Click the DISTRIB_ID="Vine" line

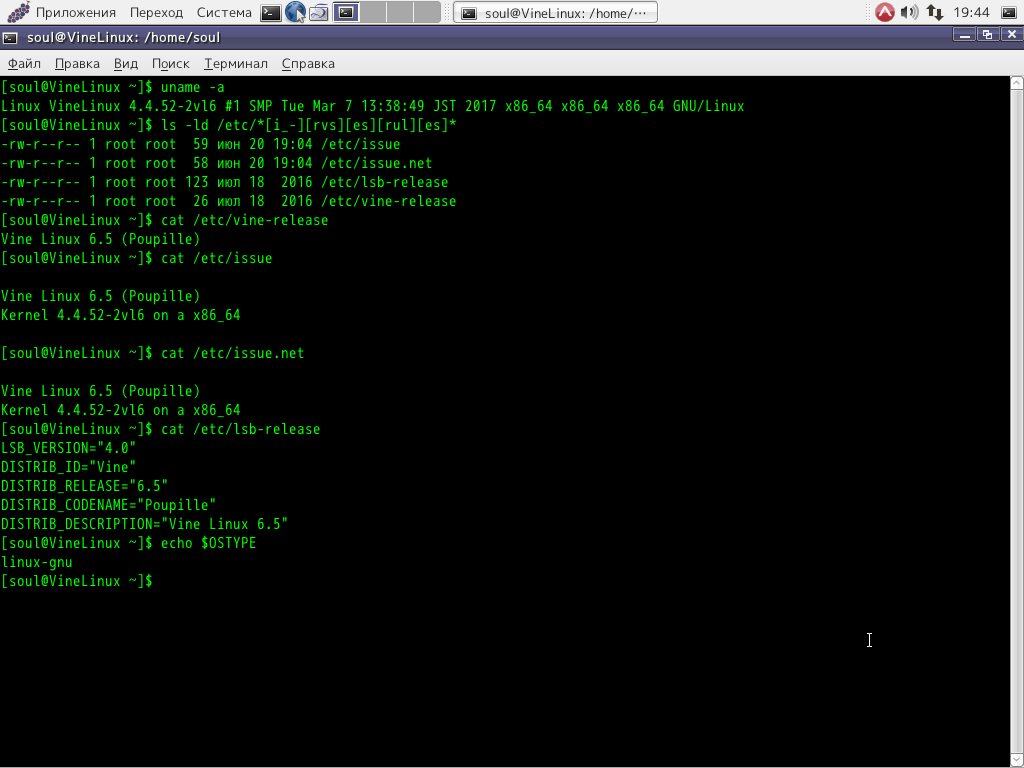pyautogui.click(x=69, y=467)
